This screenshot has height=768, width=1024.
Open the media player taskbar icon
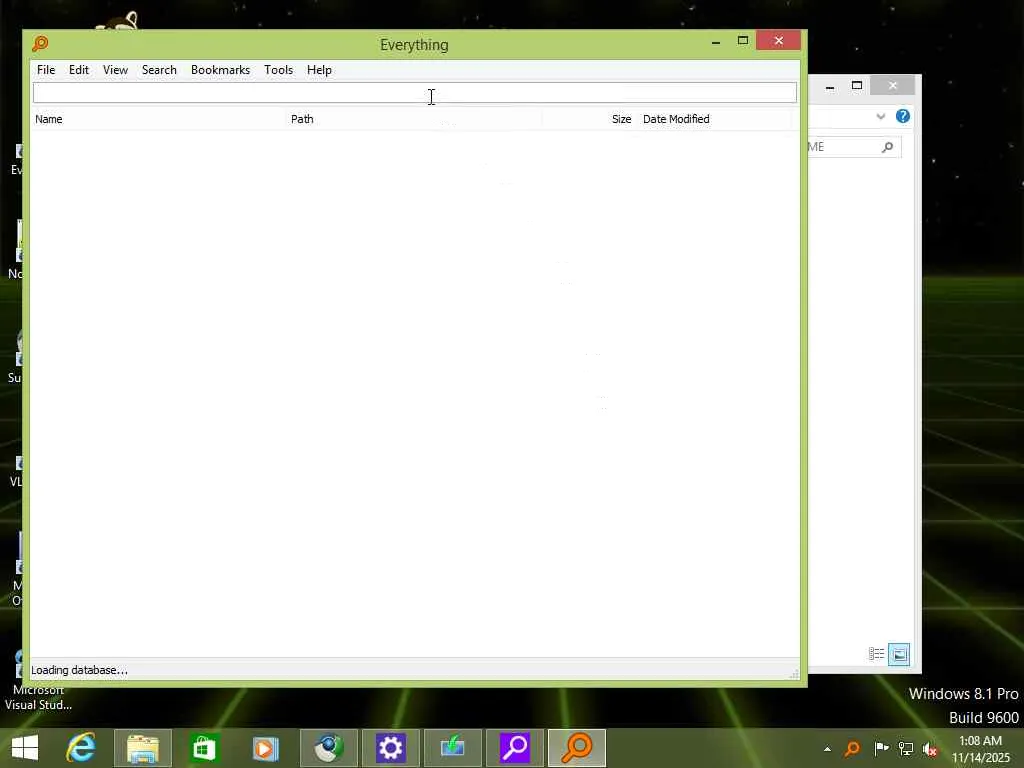[266, 748]
